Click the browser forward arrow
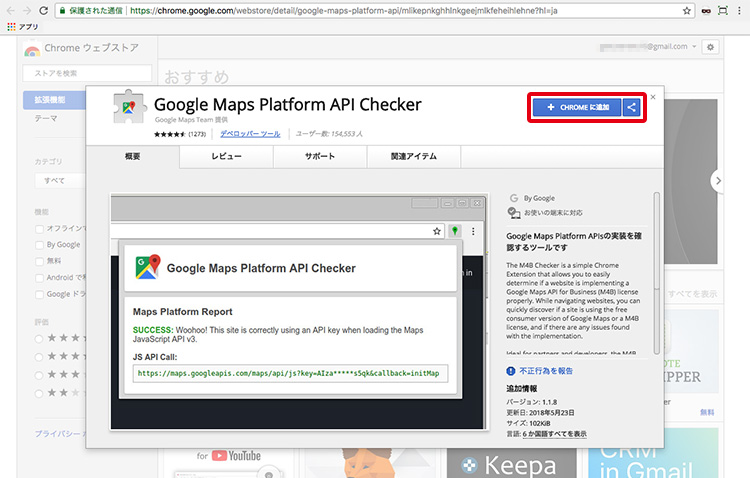The height and width of the screenshot is (478, 750). click(27, 11)
